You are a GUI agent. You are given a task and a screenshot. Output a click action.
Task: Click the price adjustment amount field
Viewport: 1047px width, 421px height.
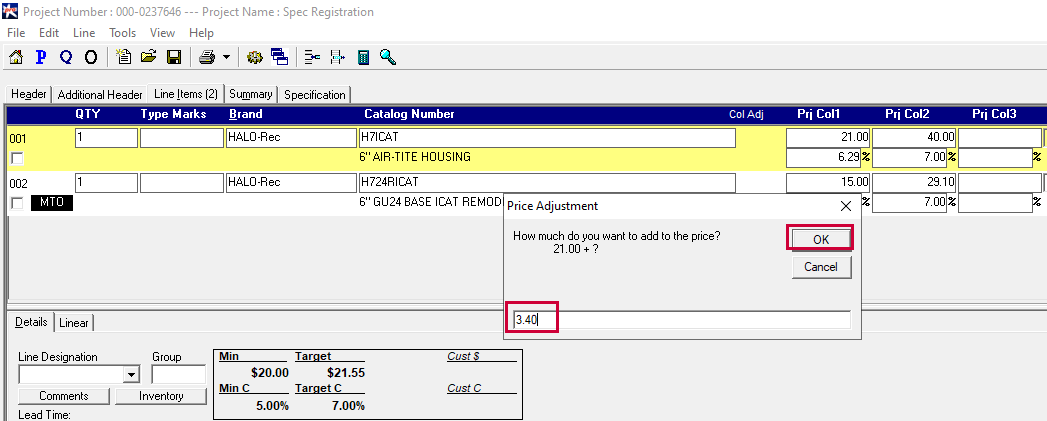tap(680, 320)
